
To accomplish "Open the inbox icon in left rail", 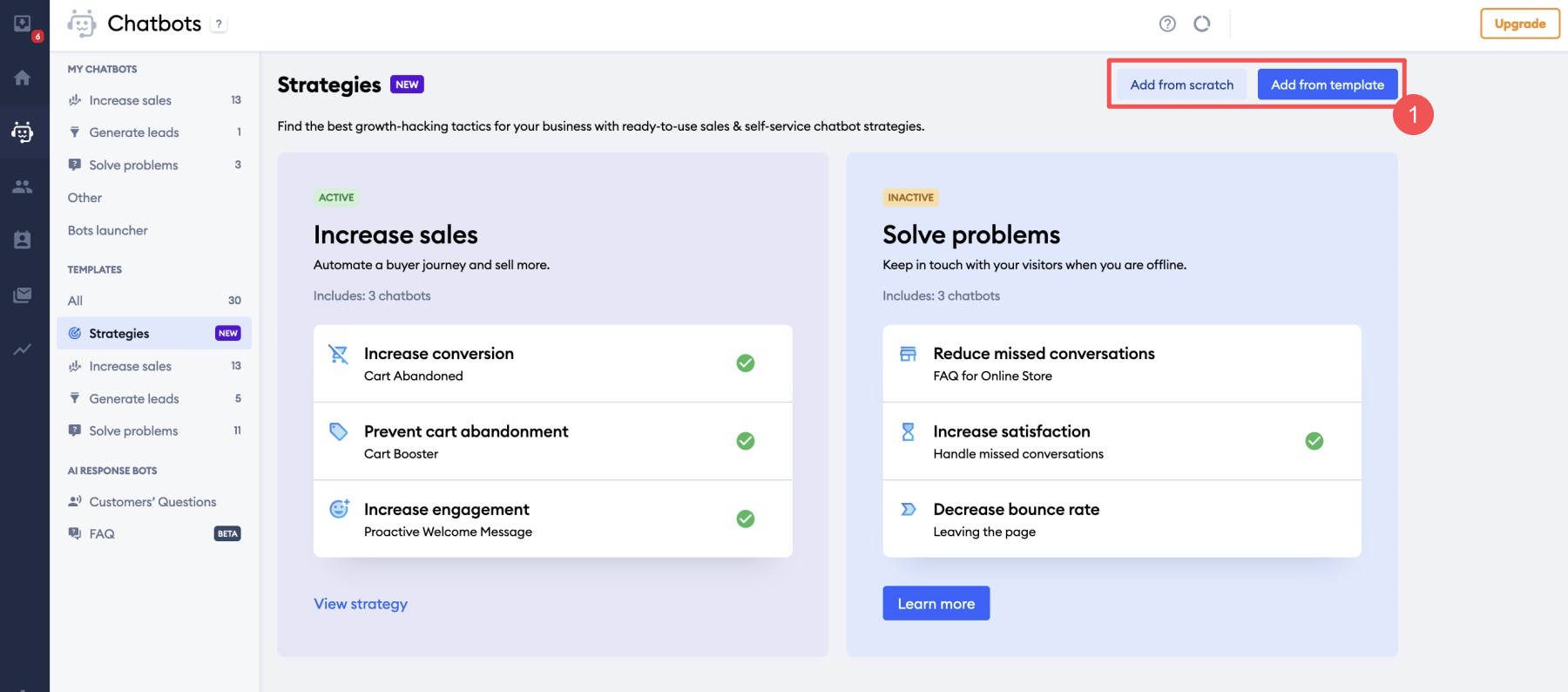I will tap(23, 24).
